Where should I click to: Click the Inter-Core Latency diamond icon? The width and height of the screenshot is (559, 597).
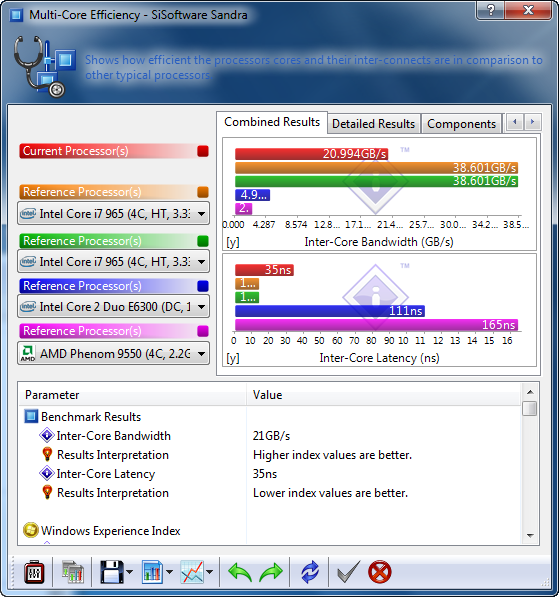pos(47,473)
